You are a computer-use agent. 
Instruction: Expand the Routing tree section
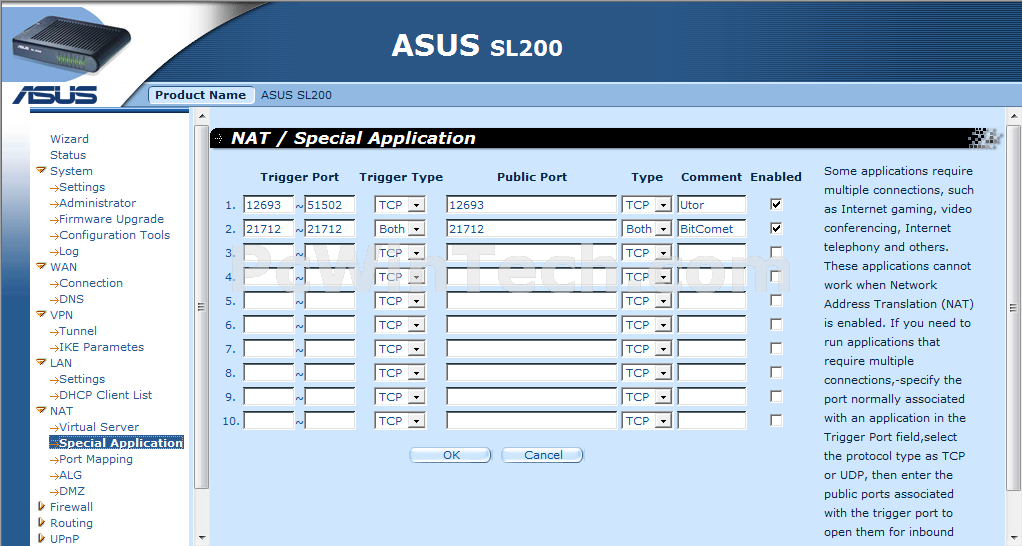[x=41, y=523]
